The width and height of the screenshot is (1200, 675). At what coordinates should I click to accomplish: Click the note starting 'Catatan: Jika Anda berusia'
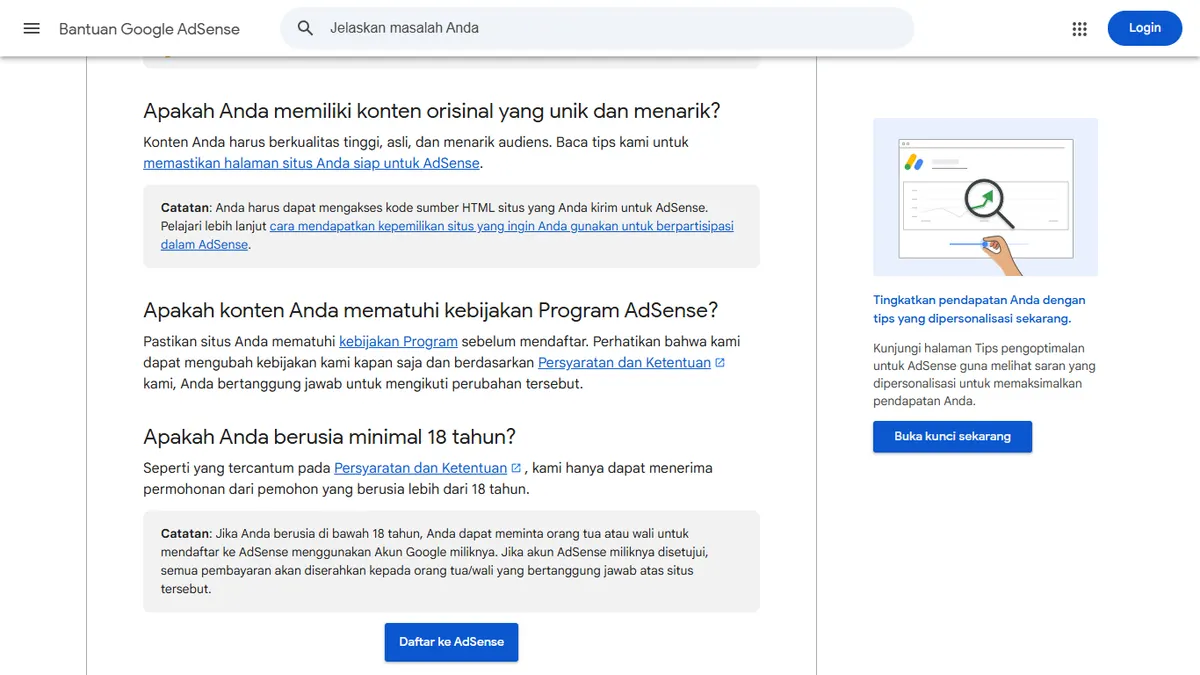451,561
